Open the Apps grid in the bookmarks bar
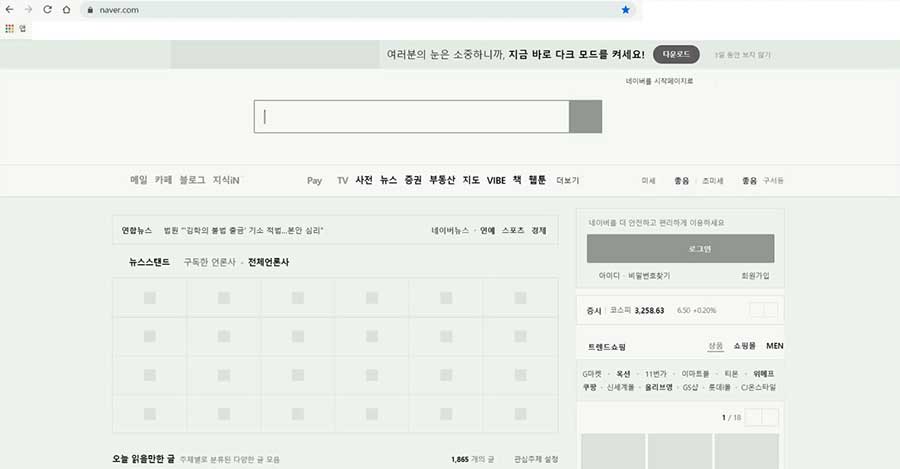 (9, 28)
